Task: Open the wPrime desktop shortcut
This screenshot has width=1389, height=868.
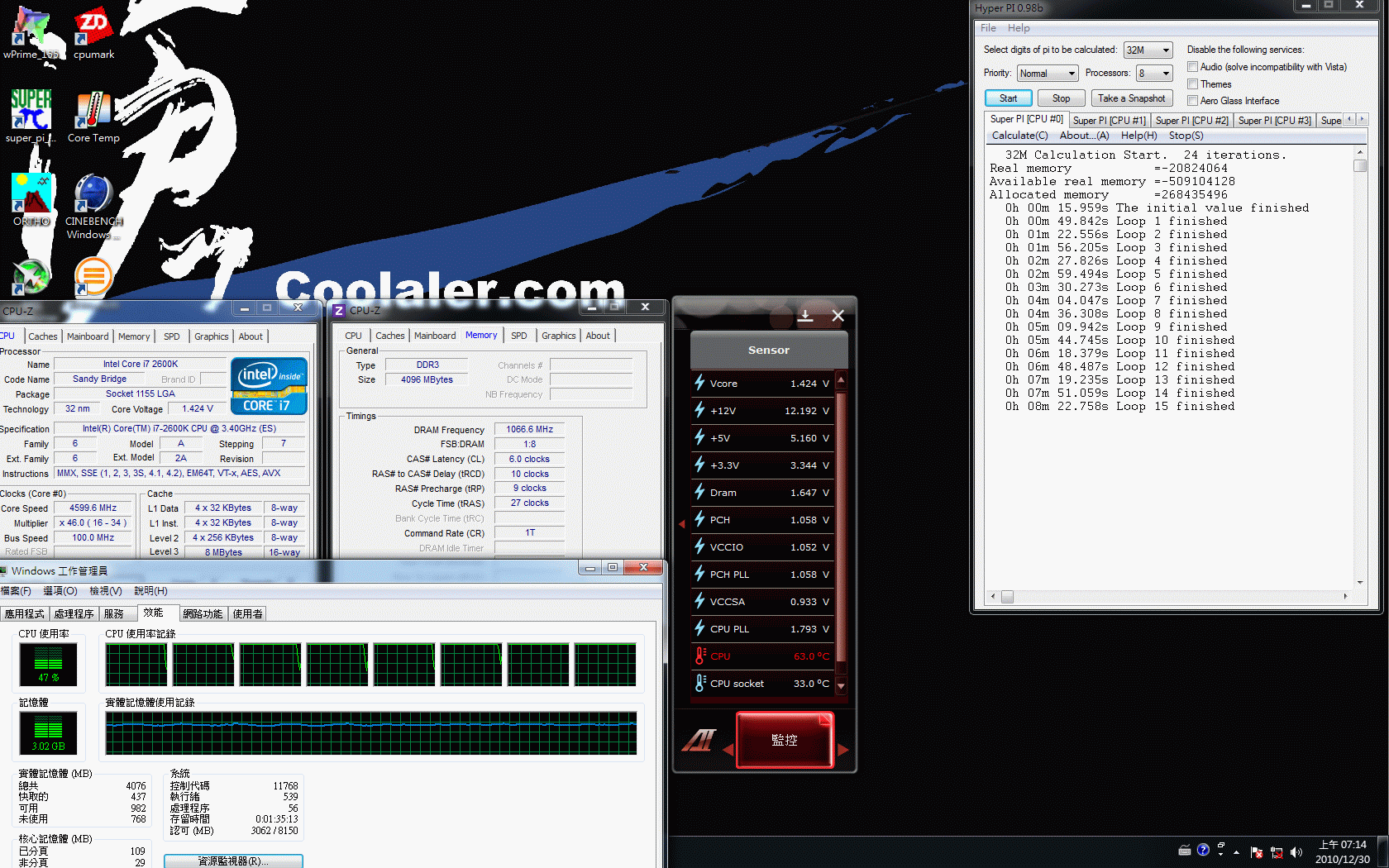Action: pyautogui.click(x=31, y=33)
